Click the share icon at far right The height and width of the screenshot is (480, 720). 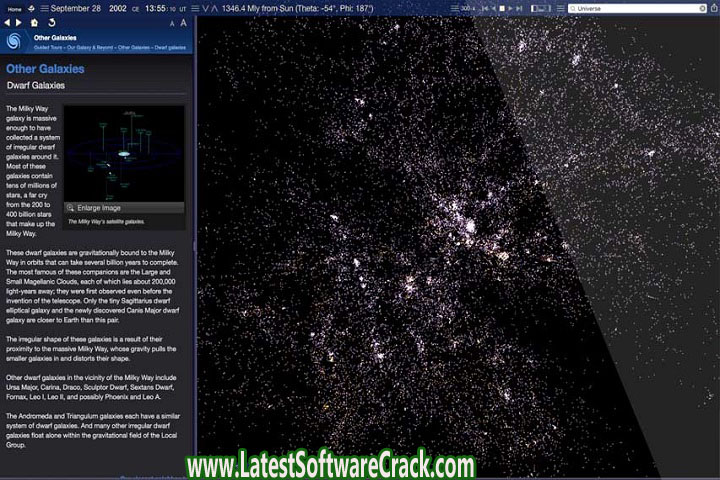714,8
